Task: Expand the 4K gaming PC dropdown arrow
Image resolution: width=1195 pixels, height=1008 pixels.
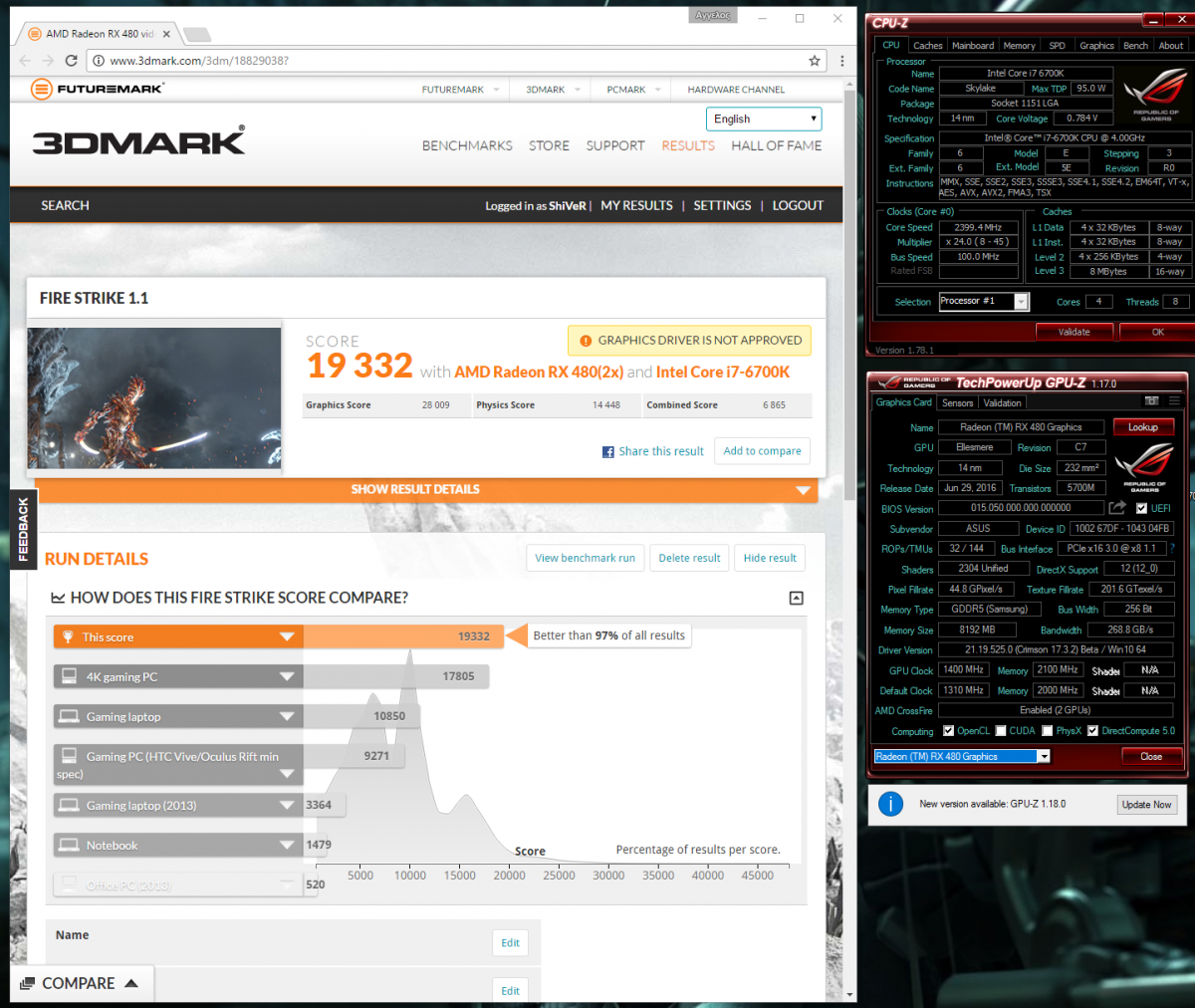Action: (287, 677)
